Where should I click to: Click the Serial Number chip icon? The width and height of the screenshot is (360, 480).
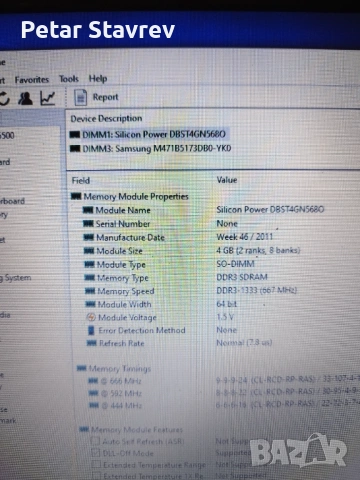pos(88,224)
